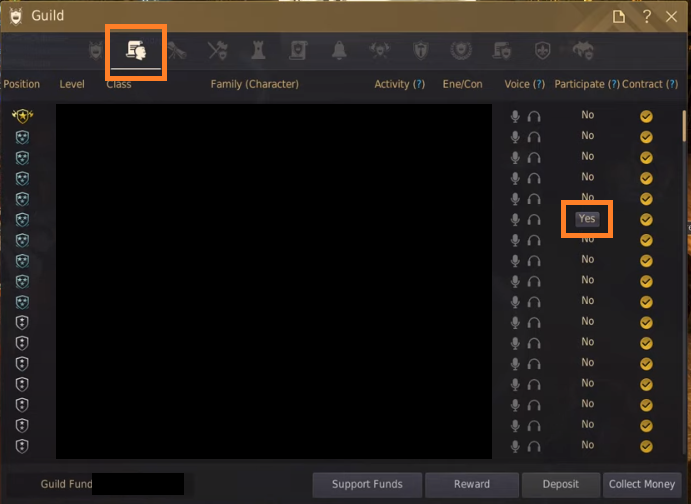Click the guild crest icon beside Guild title
The height and width of the screenshot is (504, 691).
pos(16,16)
